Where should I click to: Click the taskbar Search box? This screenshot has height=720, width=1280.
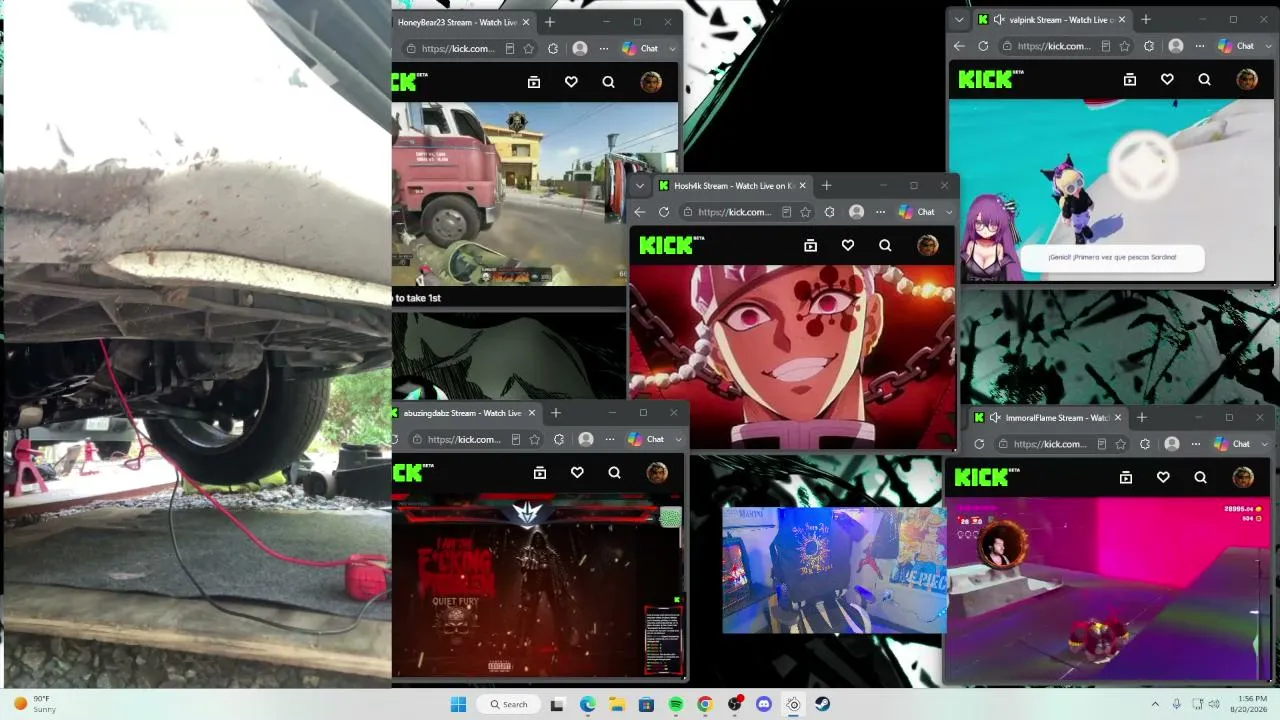point(509,704)
